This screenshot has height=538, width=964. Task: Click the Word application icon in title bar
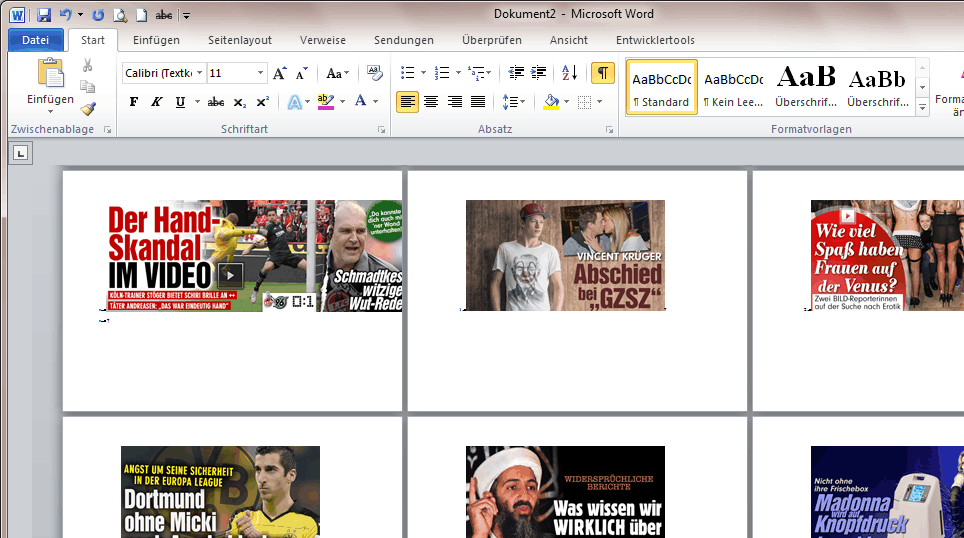(x=17, y=15)
